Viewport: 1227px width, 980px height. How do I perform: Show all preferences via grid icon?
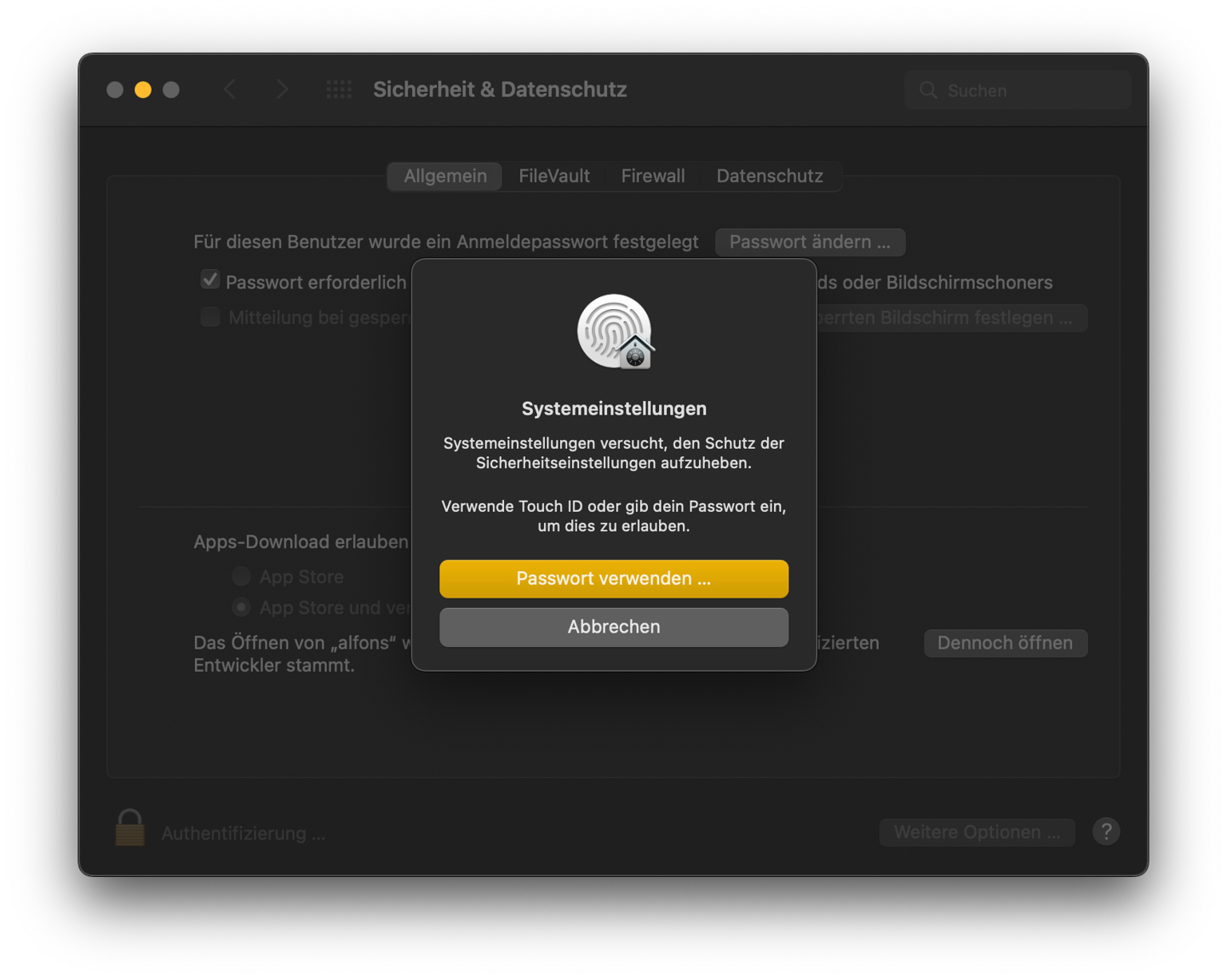pos(339,89)
